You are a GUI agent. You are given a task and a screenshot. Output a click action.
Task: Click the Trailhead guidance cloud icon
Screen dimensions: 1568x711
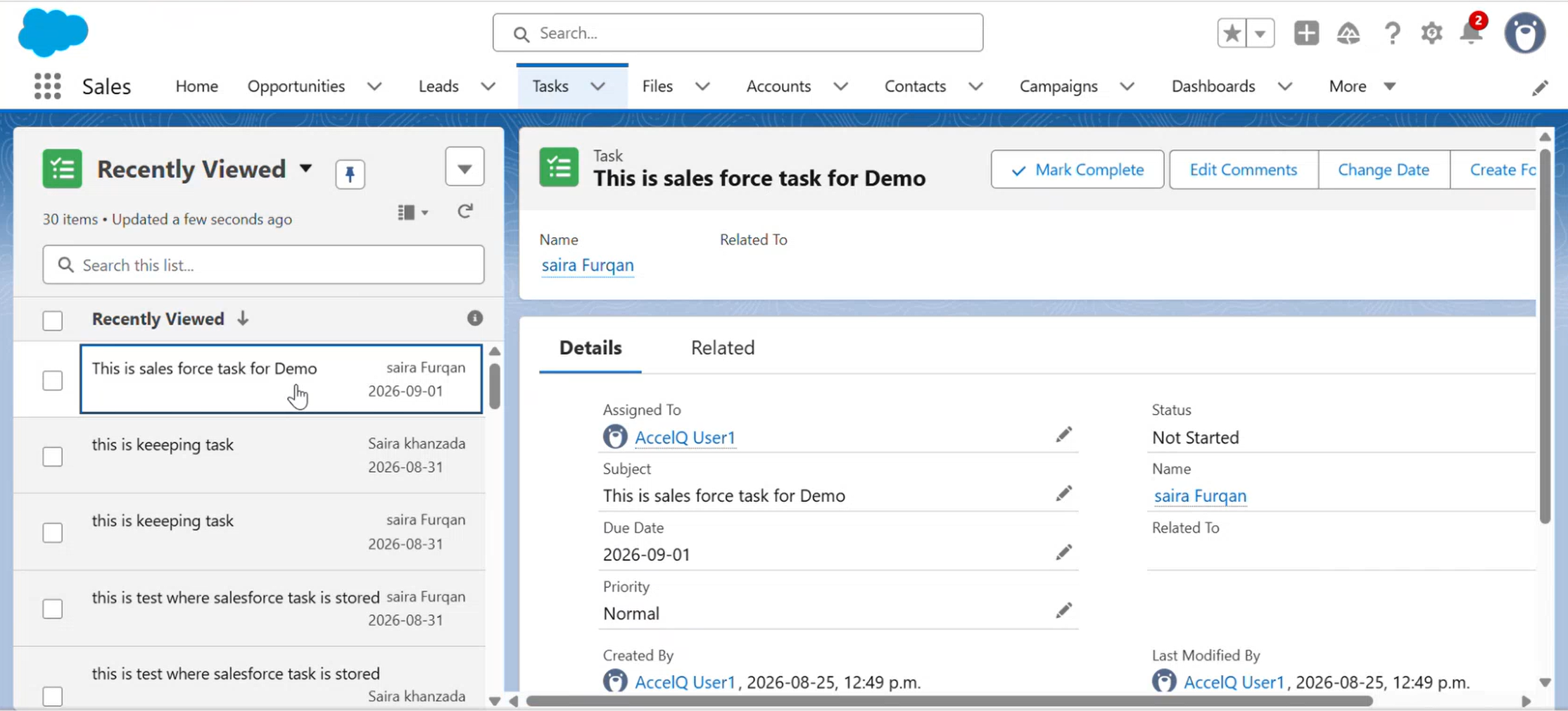click(x=1348, y=33)
